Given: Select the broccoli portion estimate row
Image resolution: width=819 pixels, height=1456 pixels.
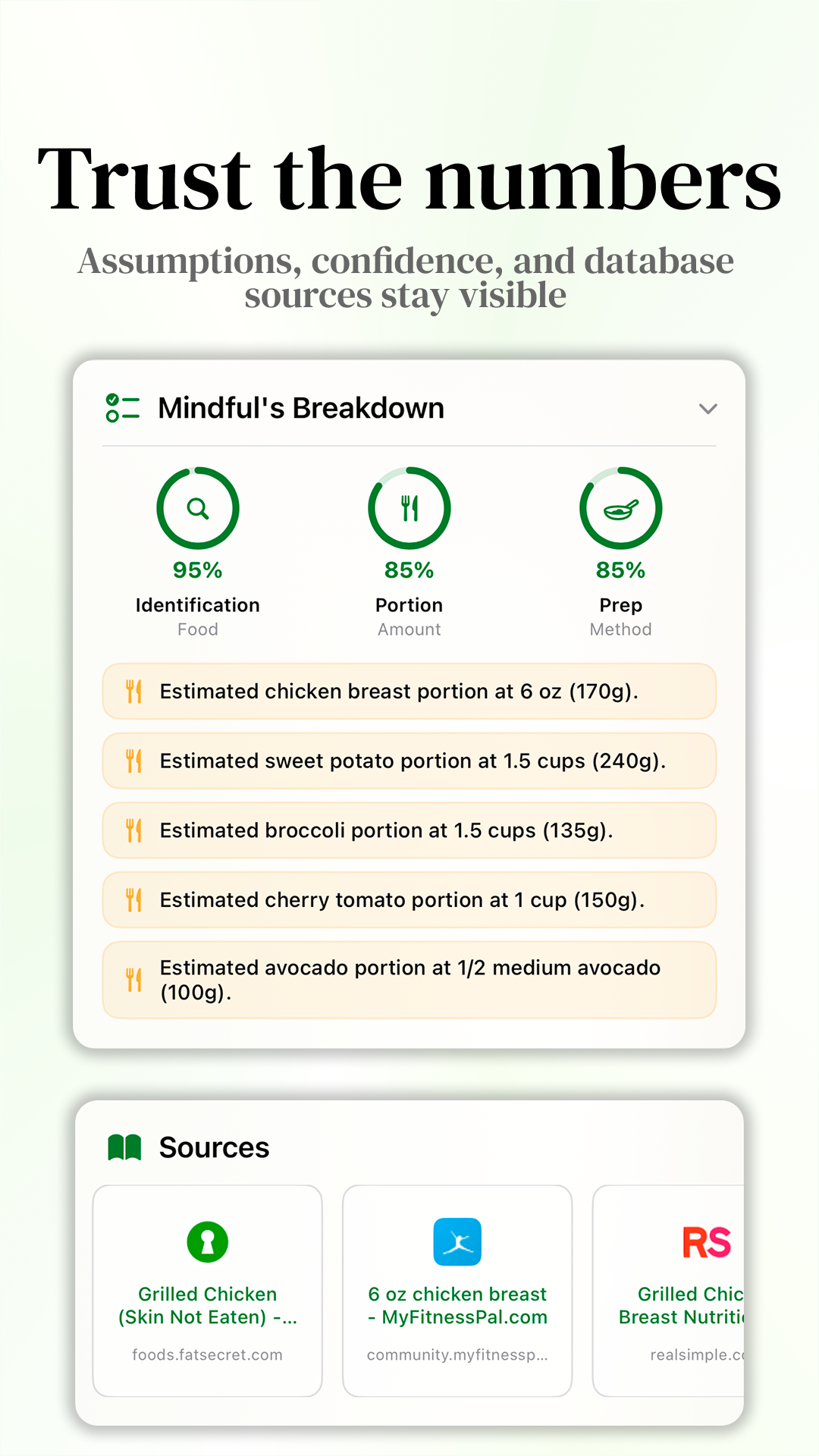Looking at the screenshot, I should tap(409, 830).
